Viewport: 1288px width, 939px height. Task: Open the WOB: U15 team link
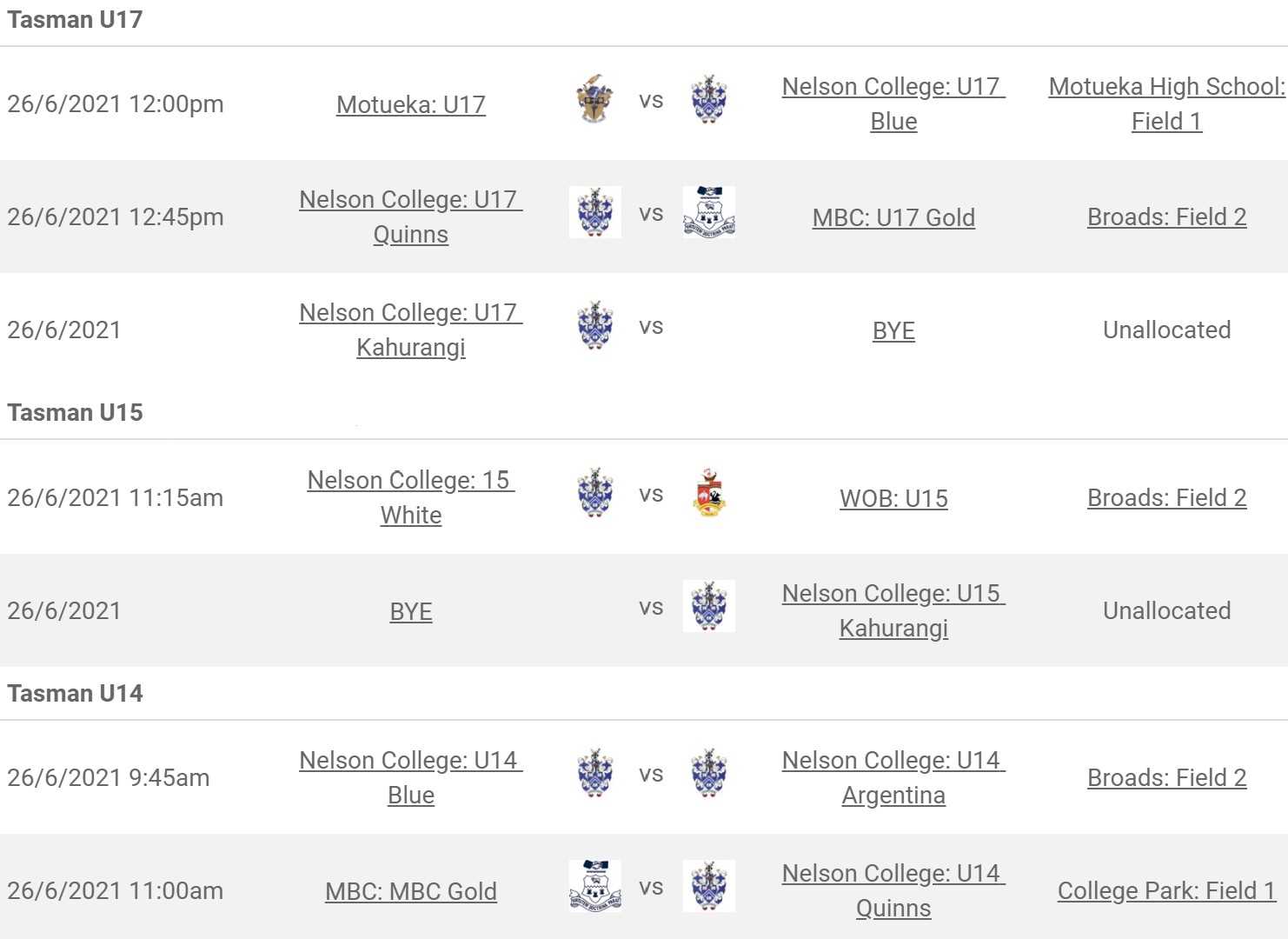pos(893,498)
